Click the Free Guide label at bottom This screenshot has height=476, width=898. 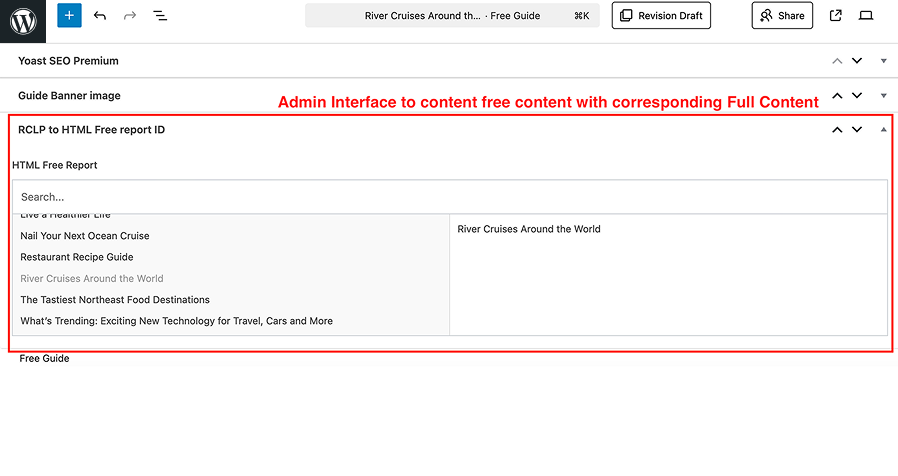pos(44,359)
